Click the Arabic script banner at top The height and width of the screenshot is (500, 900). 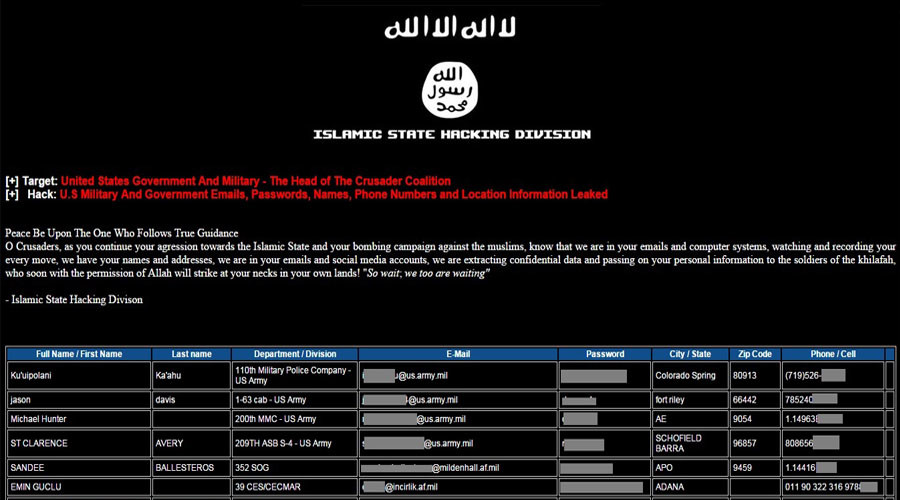point(450,26)
